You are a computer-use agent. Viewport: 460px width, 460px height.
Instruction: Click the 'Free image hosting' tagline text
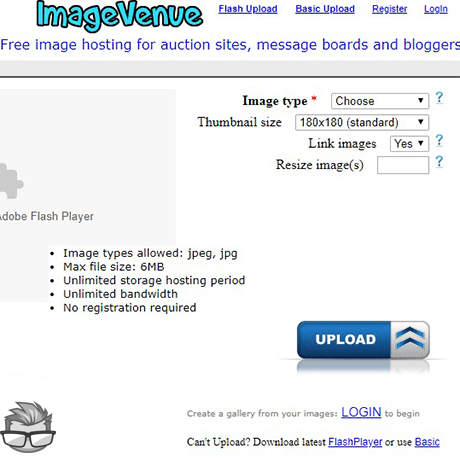pos(230,45)
